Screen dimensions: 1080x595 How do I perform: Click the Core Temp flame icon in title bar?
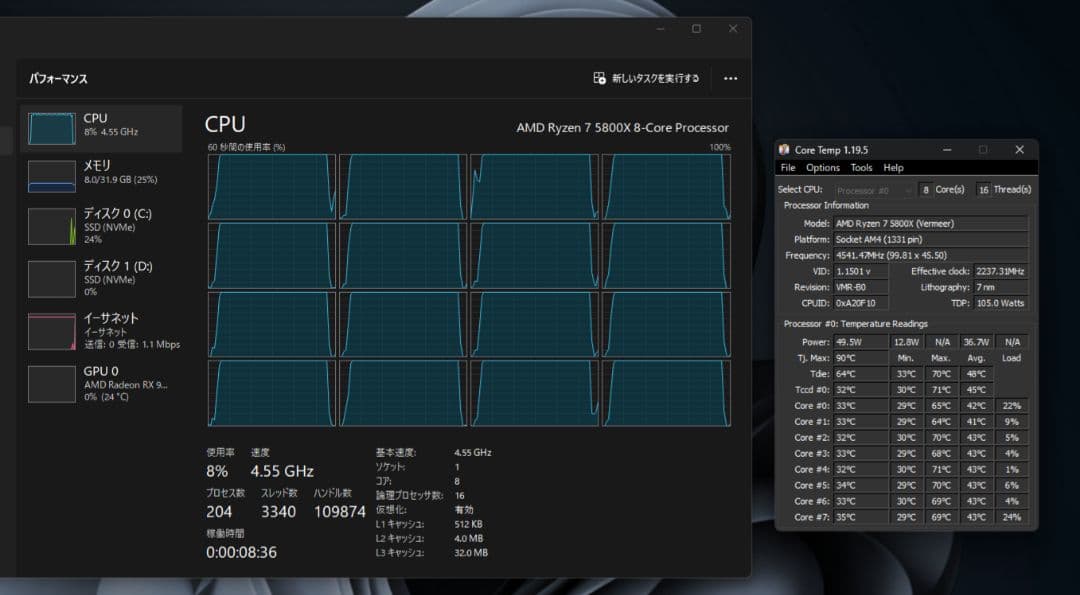781,149
